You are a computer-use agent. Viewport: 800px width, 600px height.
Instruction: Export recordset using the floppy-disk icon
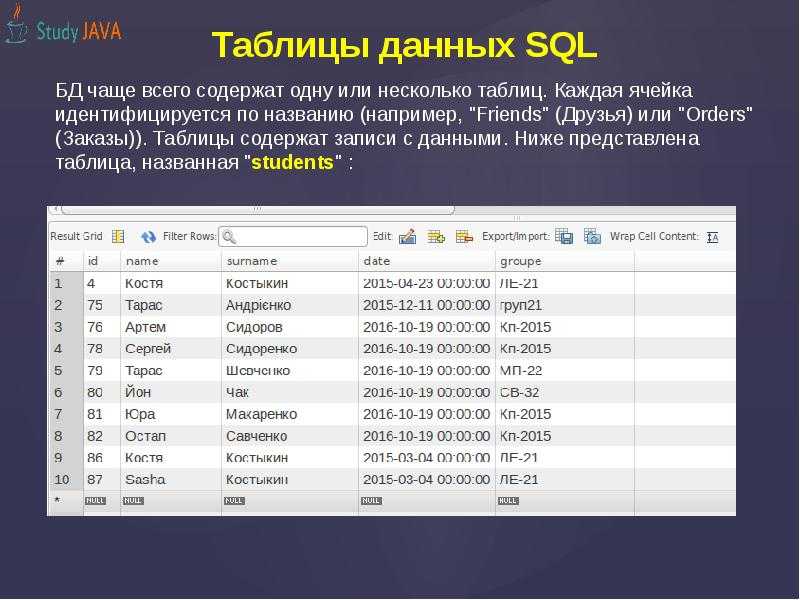click(564, 237)
